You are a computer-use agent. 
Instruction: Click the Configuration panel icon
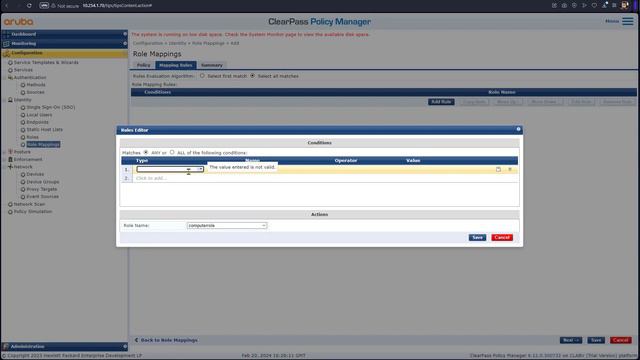point(6,53)
